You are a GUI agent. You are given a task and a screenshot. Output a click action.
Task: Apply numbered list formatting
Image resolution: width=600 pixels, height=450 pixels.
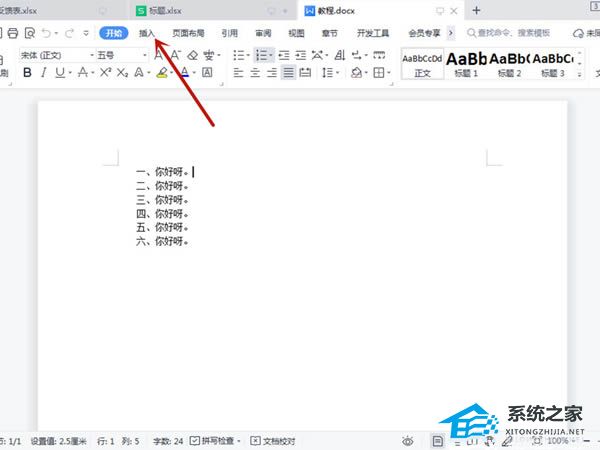pyautogui.click(x=261, y=55)
